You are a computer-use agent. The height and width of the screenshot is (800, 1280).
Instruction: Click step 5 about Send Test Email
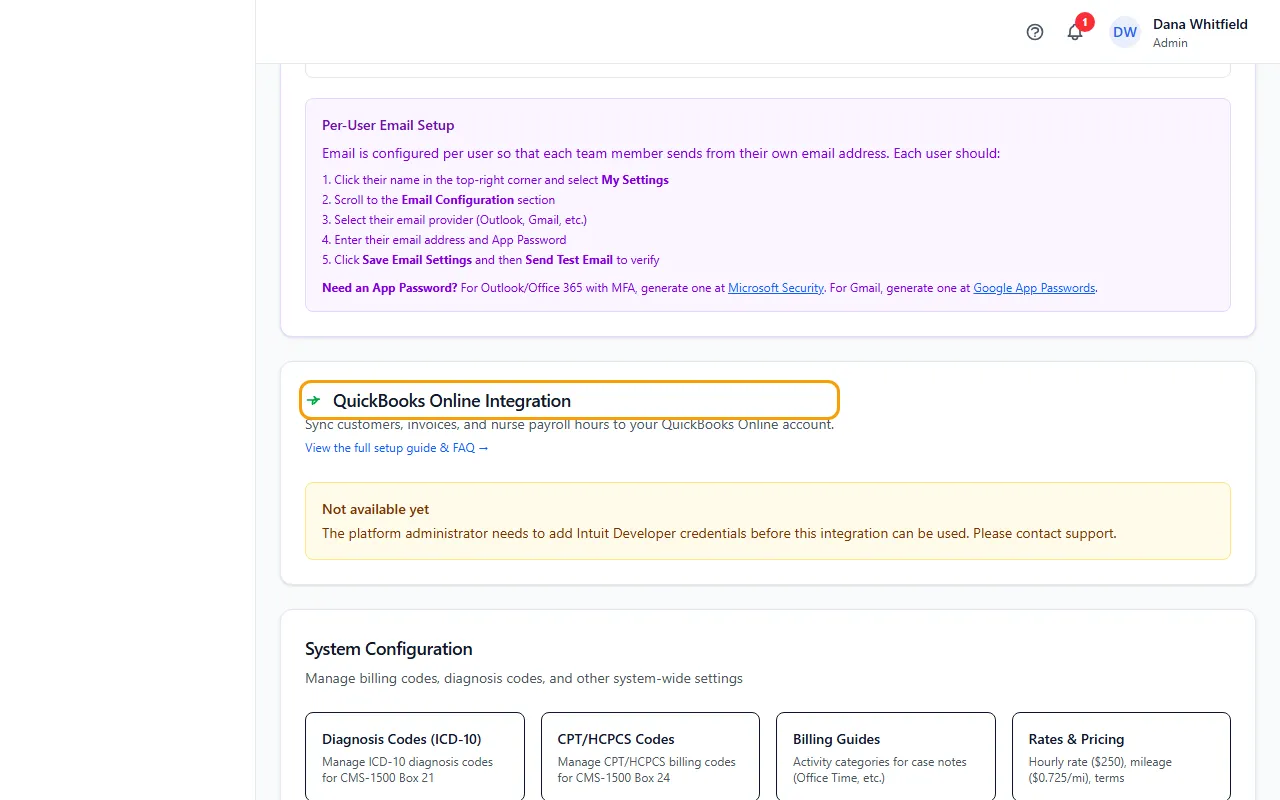point(491,260)
